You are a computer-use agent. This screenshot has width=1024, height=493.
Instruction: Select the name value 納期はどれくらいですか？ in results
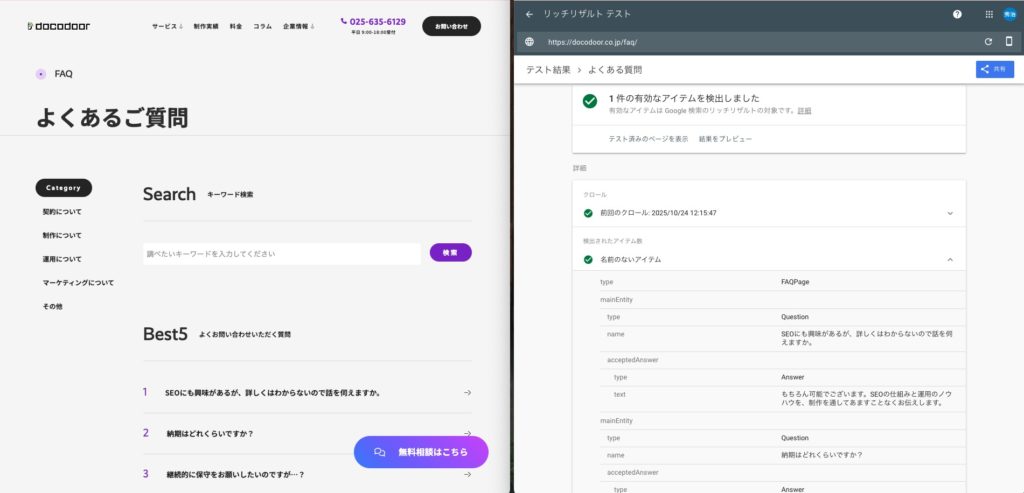821,455
